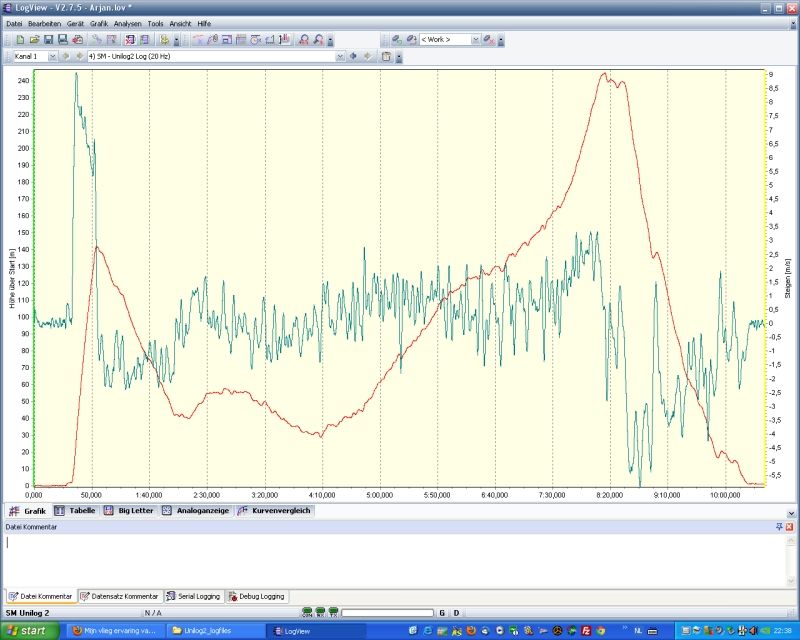Click the table grid toolbar icon
The height and width of the screenshot is (640, 800).
click(x=241, y=40)
